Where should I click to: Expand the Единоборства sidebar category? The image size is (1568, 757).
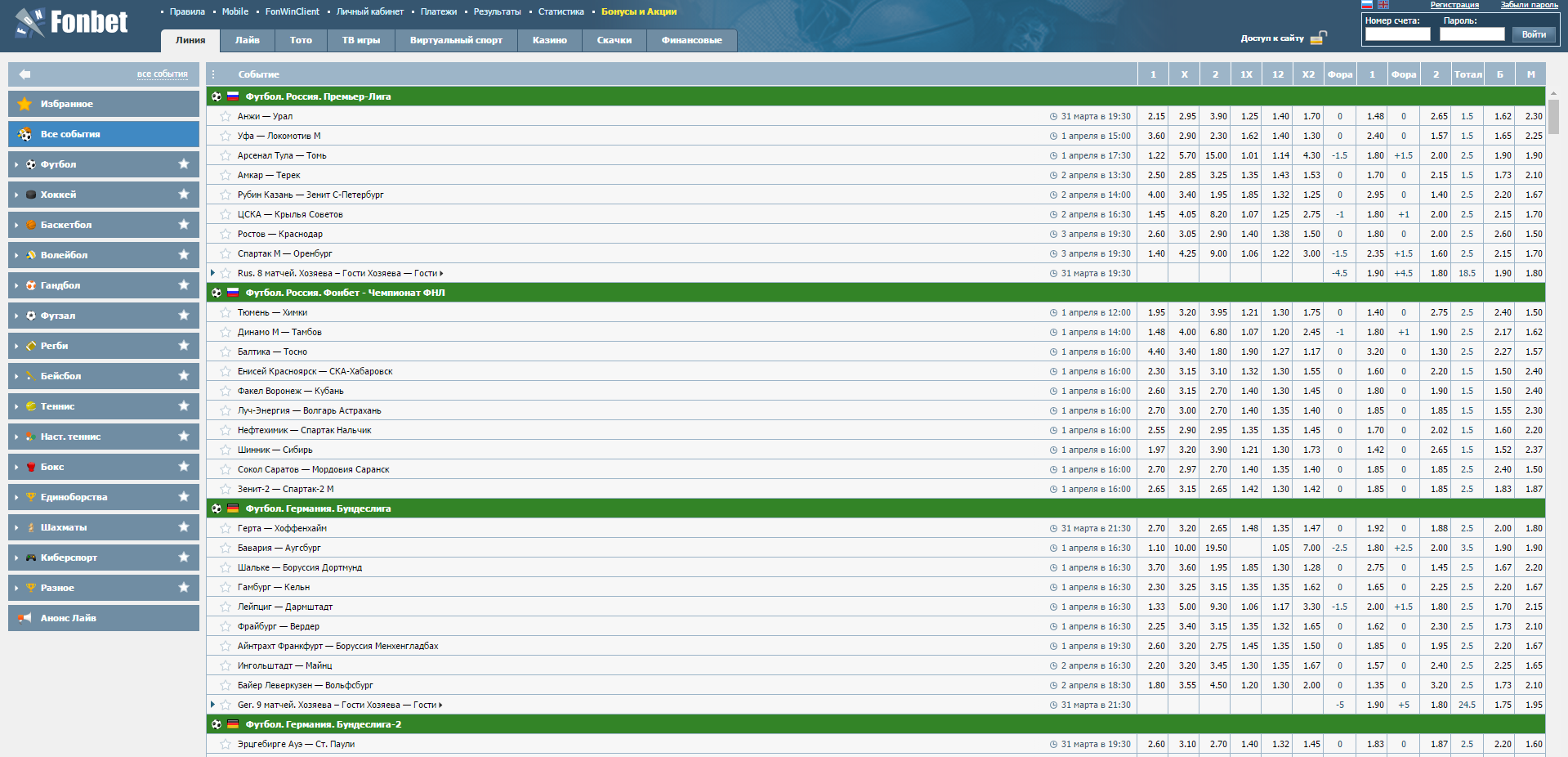coord(16,497)
